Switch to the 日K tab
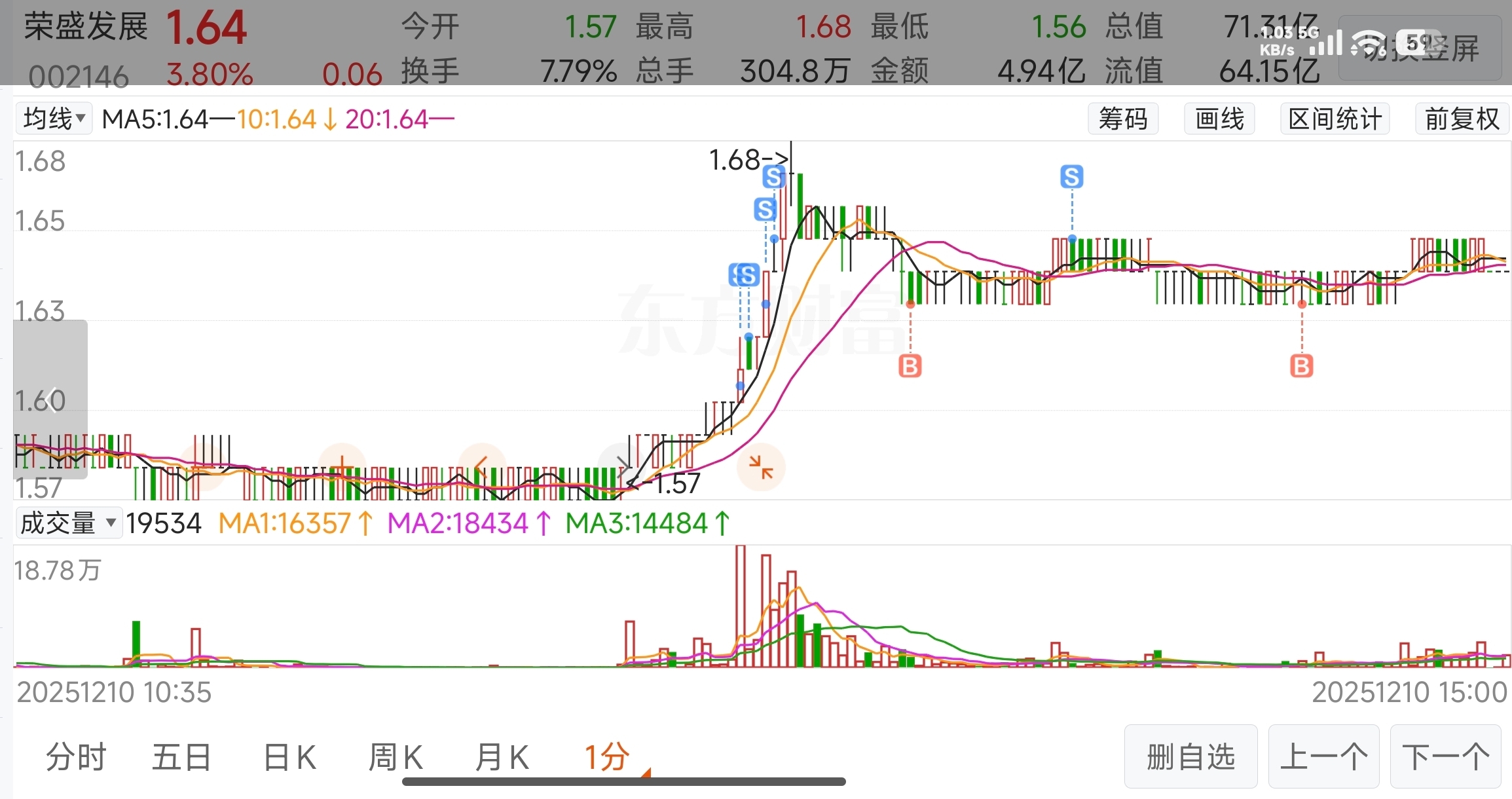The width and height of the screenshot is (1512, 799). point(289,758)
